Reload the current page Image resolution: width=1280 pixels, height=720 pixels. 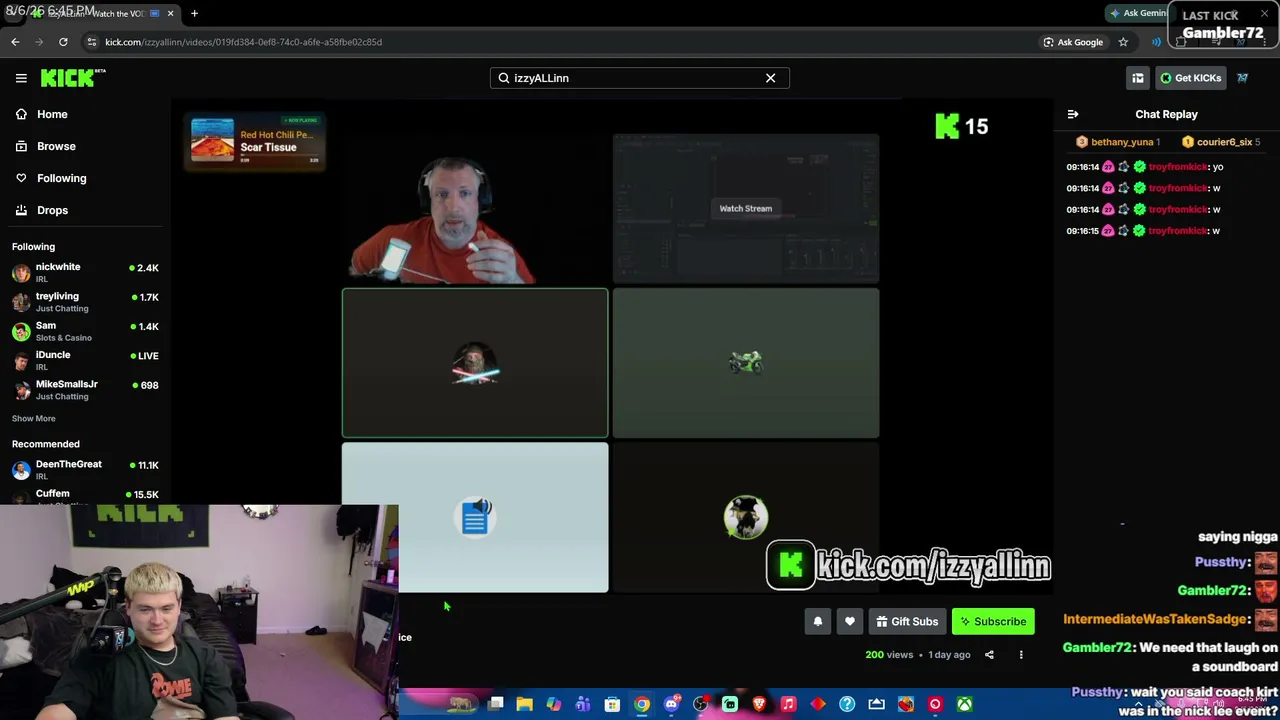coord(63,42)
